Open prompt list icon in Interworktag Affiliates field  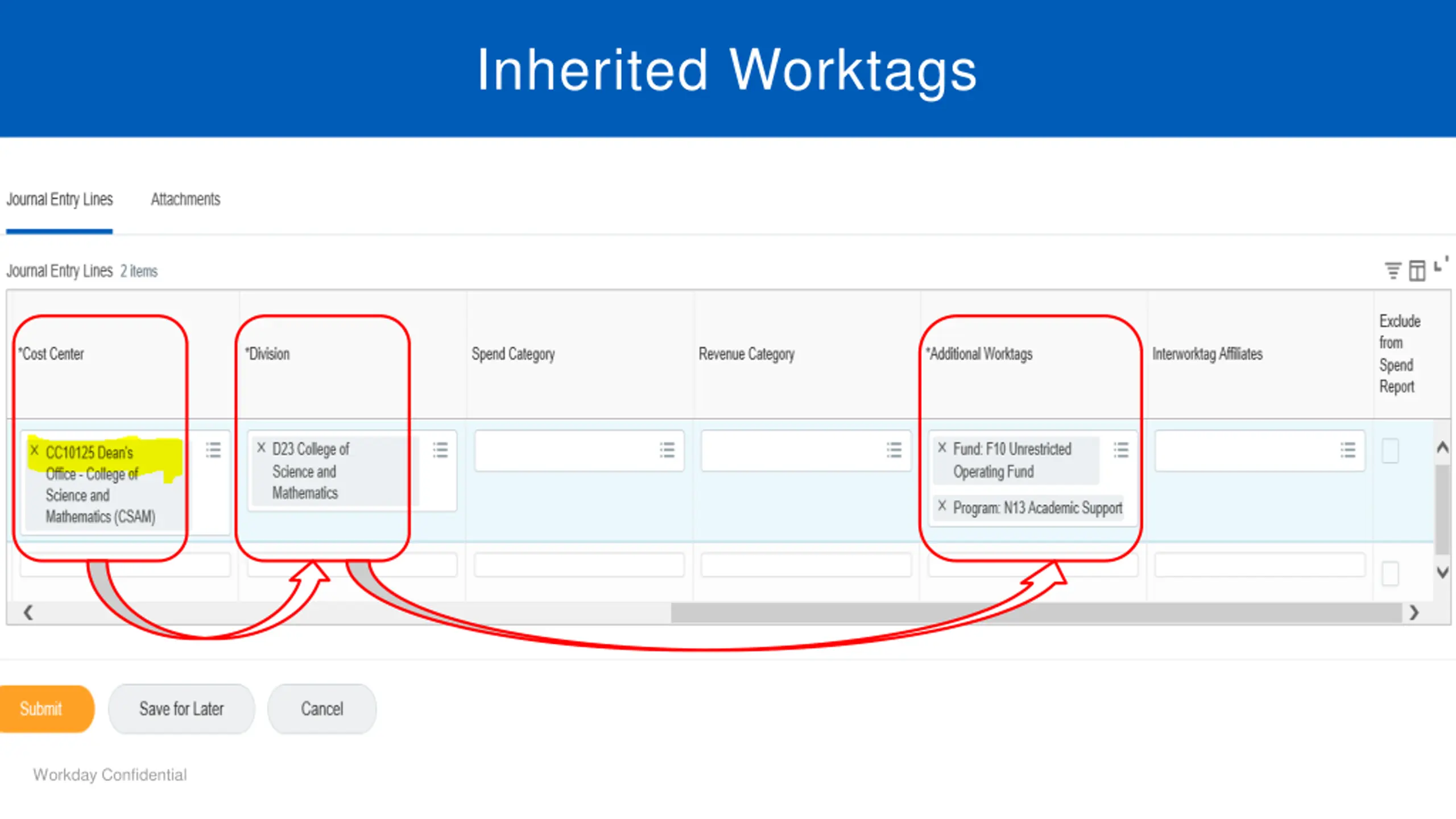pos(1348,450)
